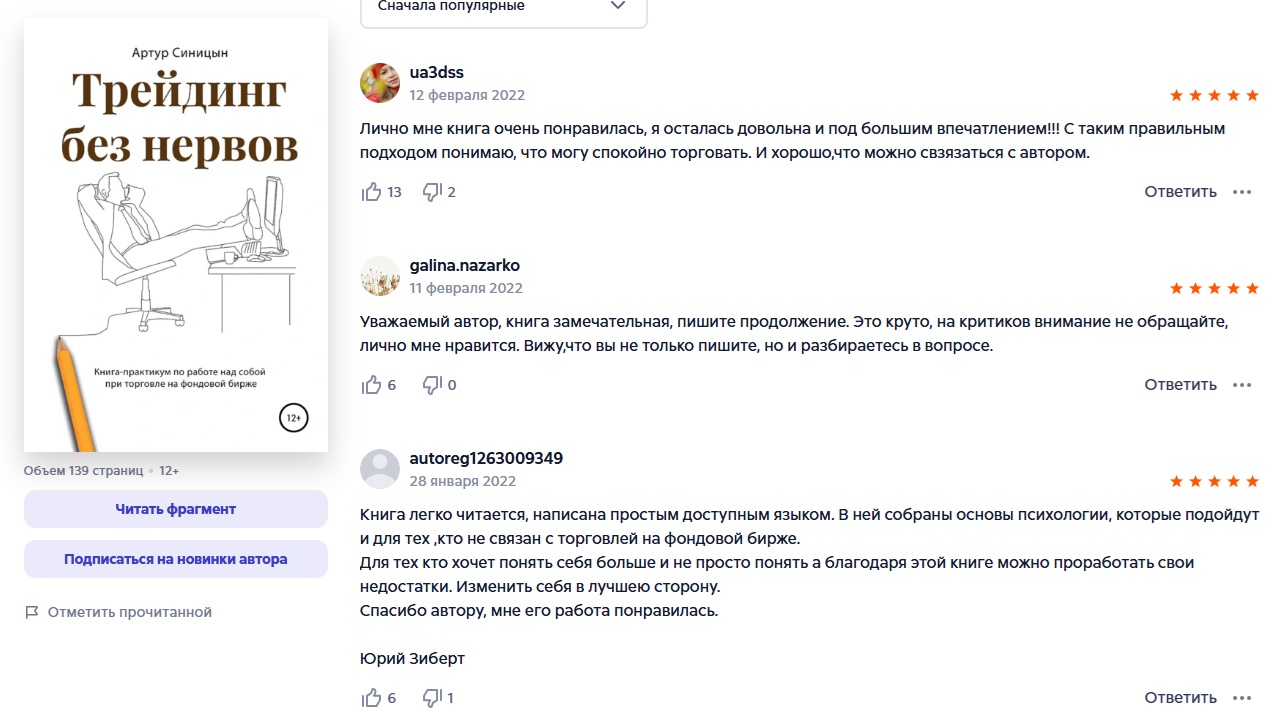Open the 'Трейдинг без нервов' book cover

point(176,235)
